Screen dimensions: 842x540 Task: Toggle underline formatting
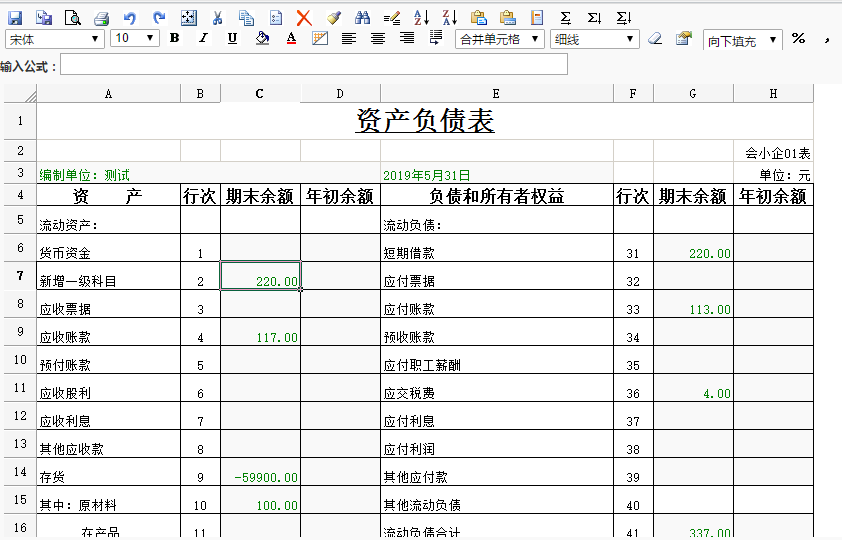pyautogui.click(x=233, y=39)
